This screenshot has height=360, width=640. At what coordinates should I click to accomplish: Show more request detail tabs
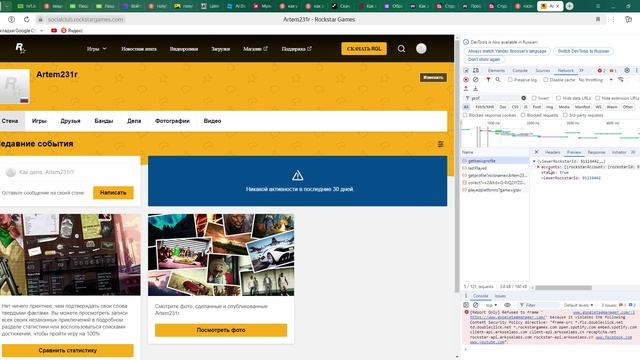(x=633, y=152)
